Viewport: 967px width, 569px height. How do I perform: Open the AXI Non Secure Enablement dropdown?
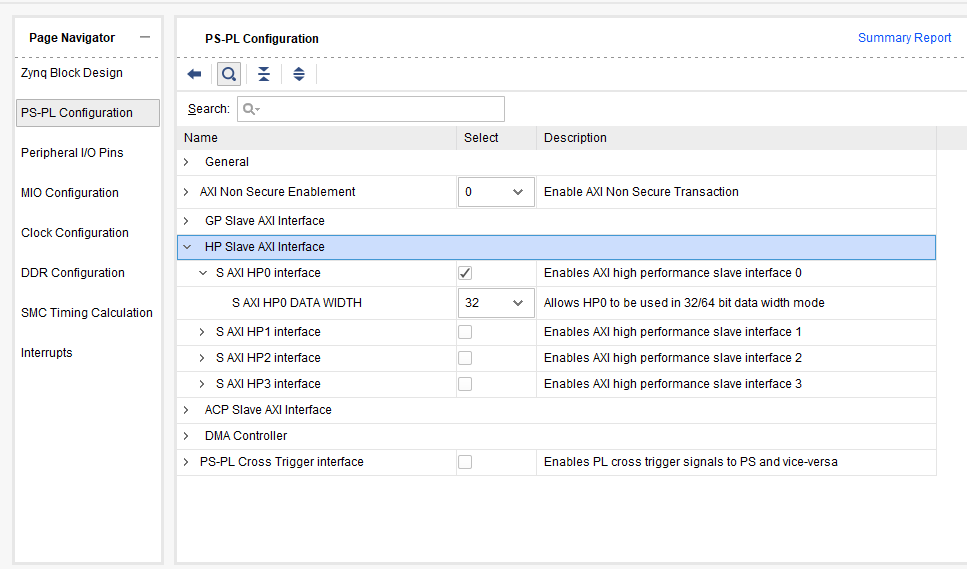click(x=496, y=192)
